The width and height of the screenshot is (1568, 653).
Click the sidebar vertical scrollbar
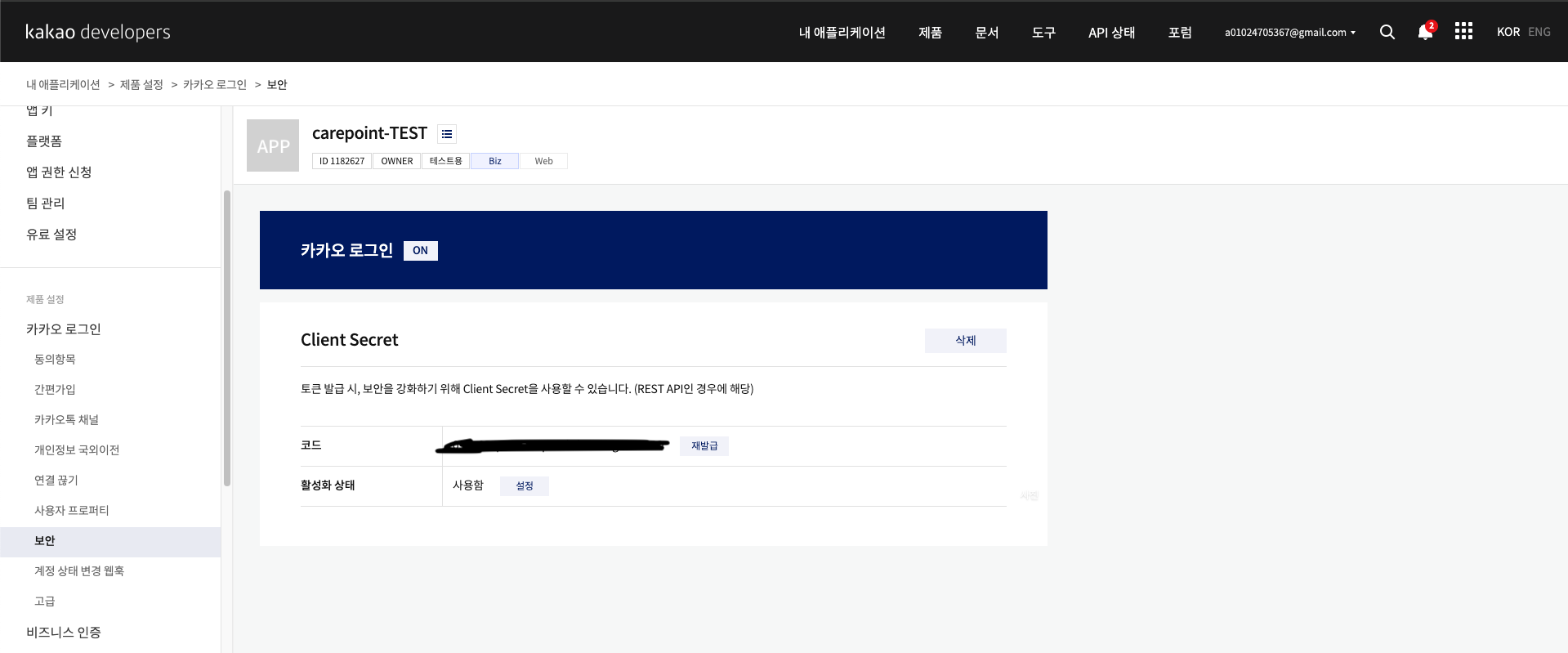point(227,338)
